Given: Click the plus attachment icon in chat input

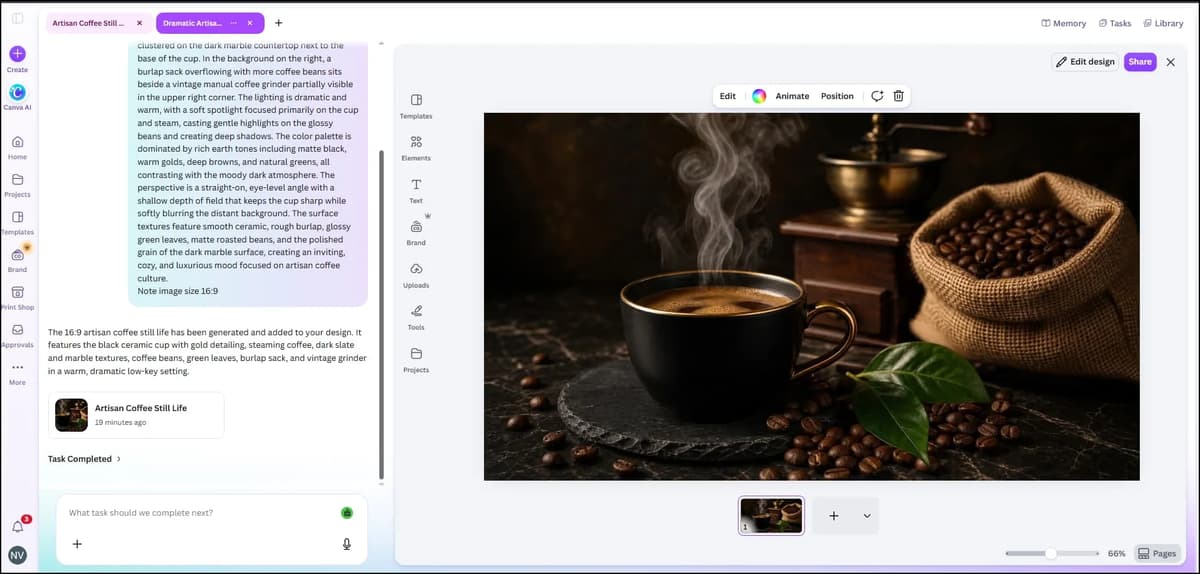Looking at the screenshot, I should tap(77, 544).
